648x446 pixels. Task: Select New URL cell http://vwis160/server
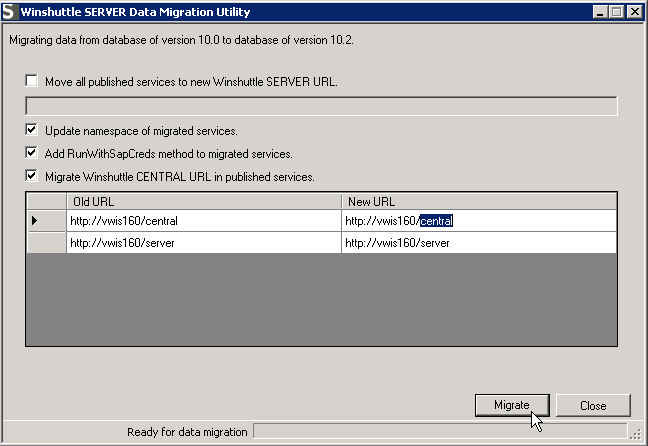click(479, 243)
